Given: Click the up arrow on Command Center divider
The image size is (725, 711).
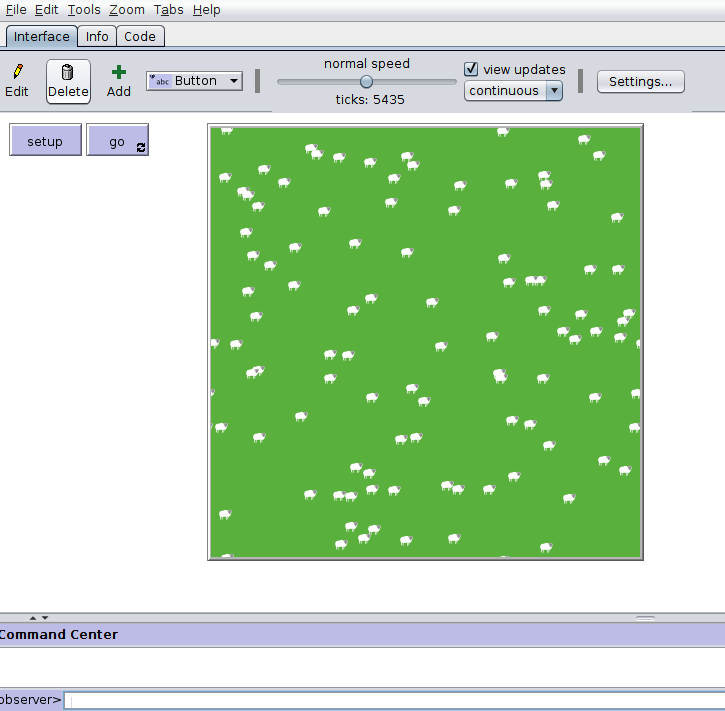Looking at the screenshot, I should (33, 618).
